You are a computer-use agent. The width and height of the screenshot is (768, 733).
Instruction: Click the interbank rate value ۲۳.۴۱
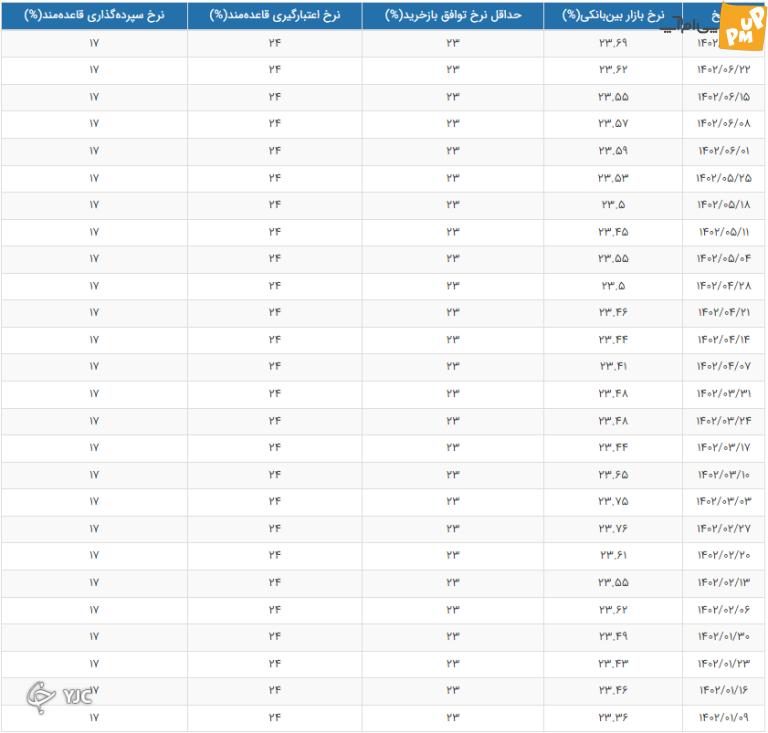(613, 366)
